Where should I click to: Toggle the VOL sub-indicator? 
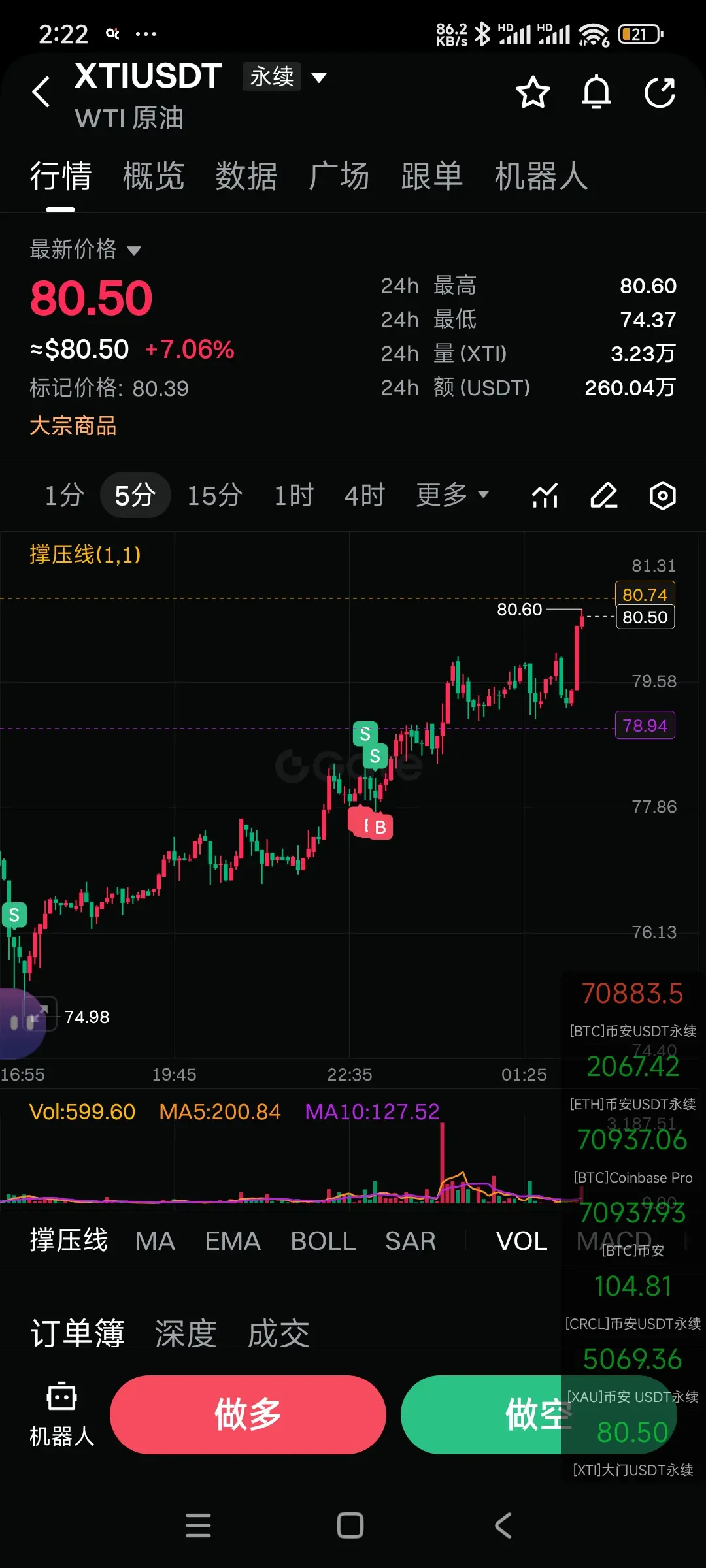click(522, 1241)
